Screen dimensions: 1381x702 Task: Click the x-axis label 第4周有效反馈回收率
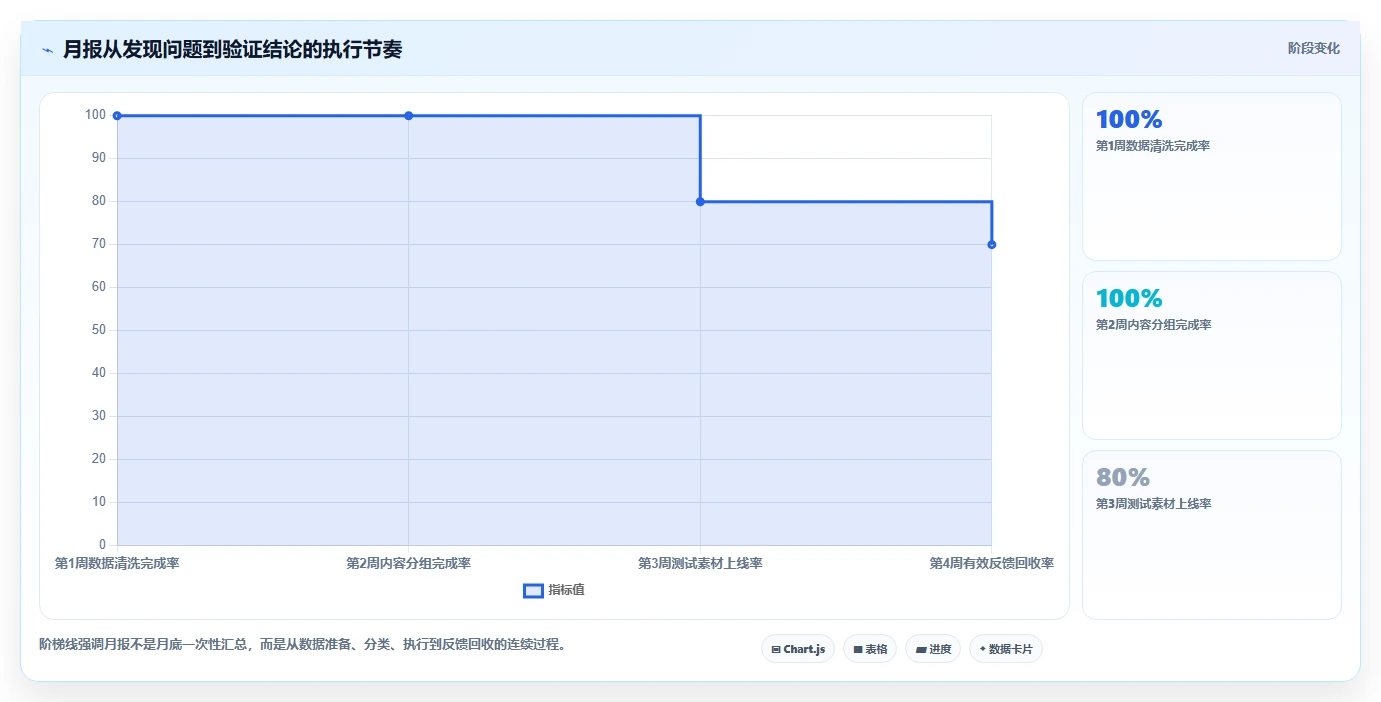pyautogui.click(x=991, y=564)
